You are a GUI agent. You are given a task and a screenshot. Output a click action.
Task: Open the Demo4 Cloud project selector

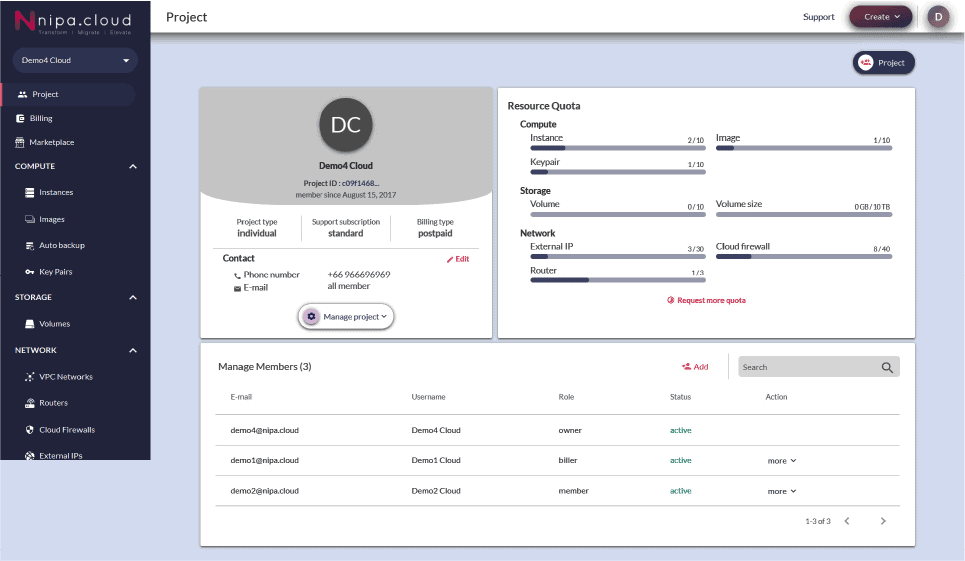pos(75,60)
